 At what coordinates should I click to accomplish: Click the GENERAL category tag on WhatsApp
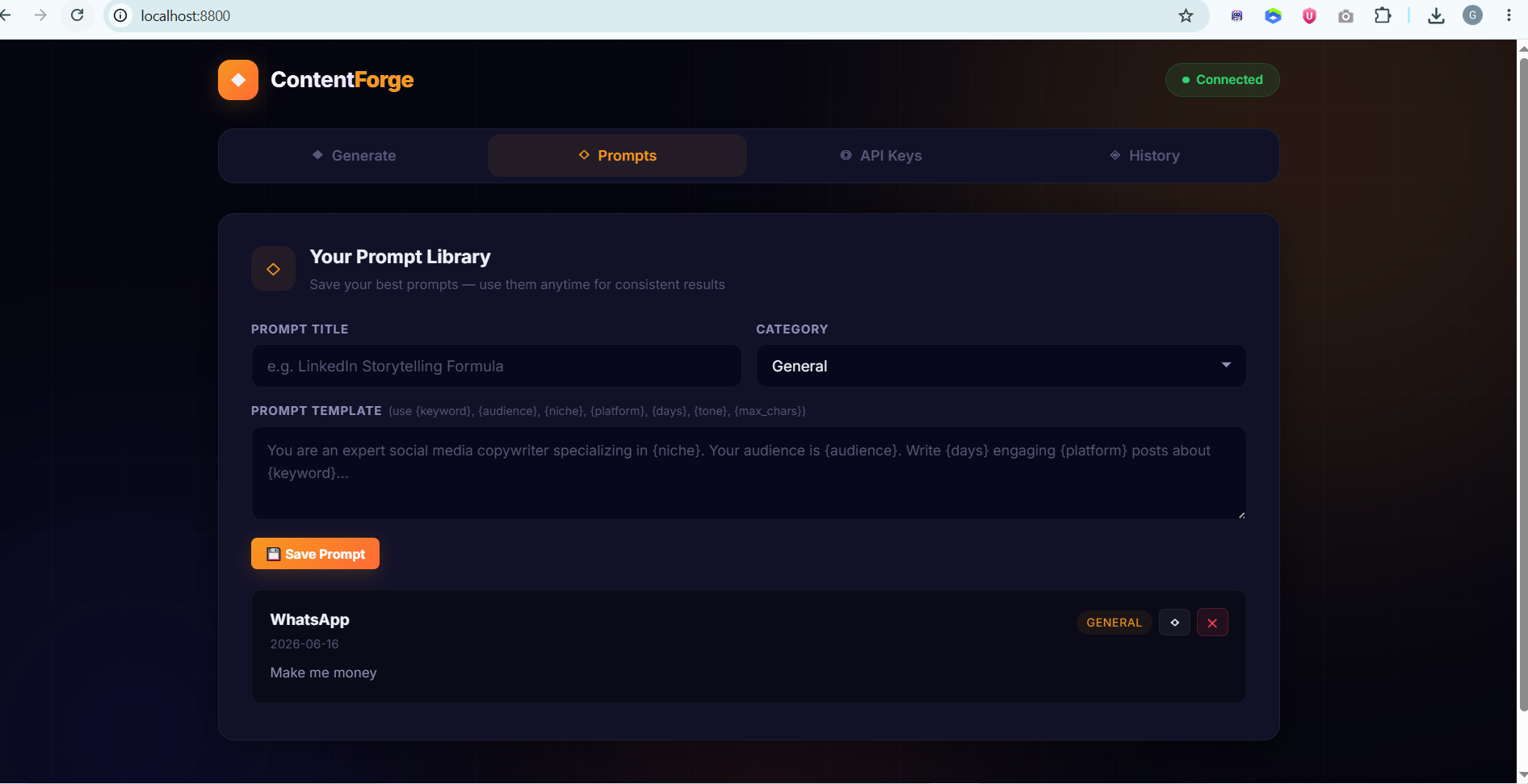click(x=1114, y=623)
